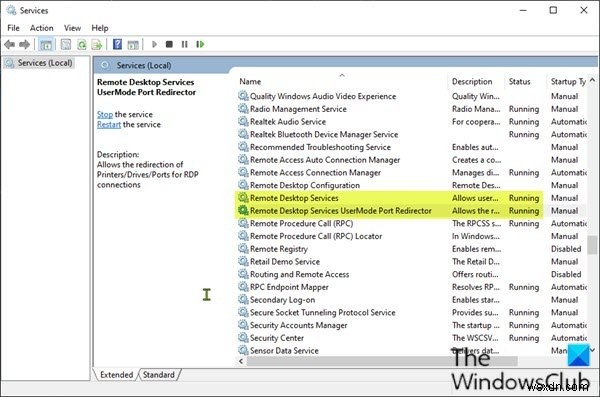The image size is (600, 397).
Task: Click gear icon of Sensor Data Service
Action: (243, 350)
